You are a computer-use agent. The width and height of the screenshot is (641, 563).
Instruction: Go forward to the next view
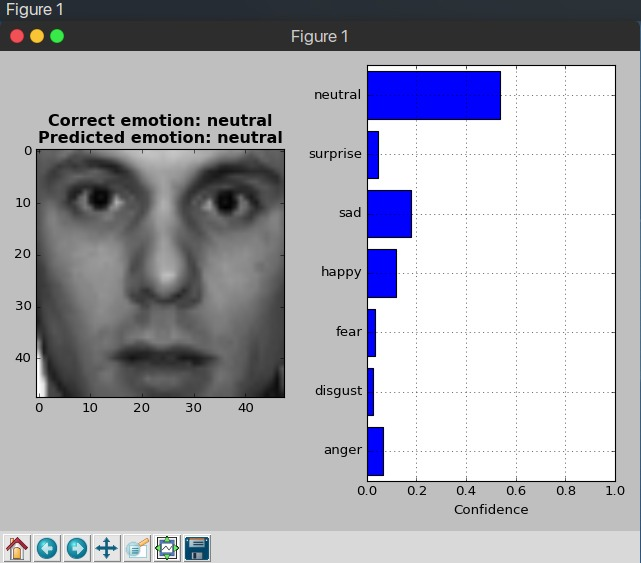77,548
